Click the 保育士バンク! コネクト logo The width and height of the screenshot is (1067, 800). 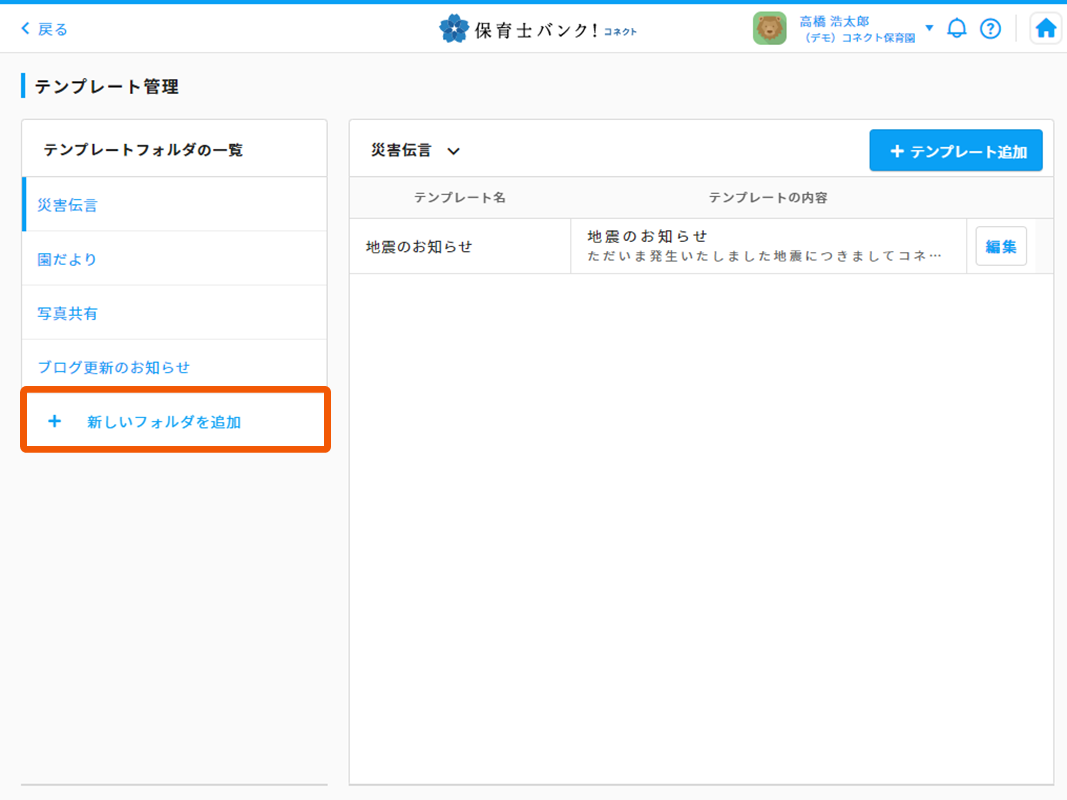tap(538, 29)
